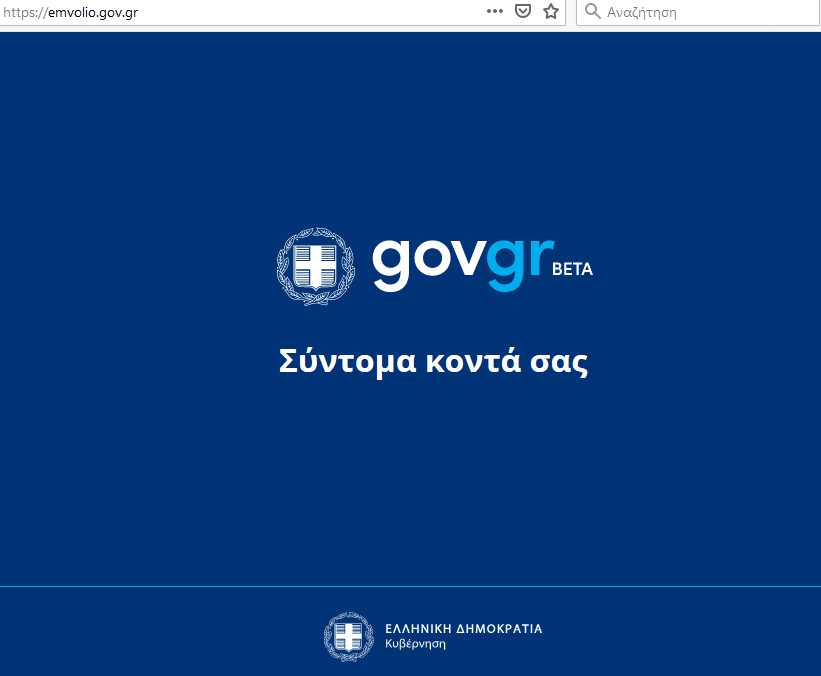The image size is (821, 676).
Task: Click the light-blue "gr" logo text
Action: coord(517,264)
